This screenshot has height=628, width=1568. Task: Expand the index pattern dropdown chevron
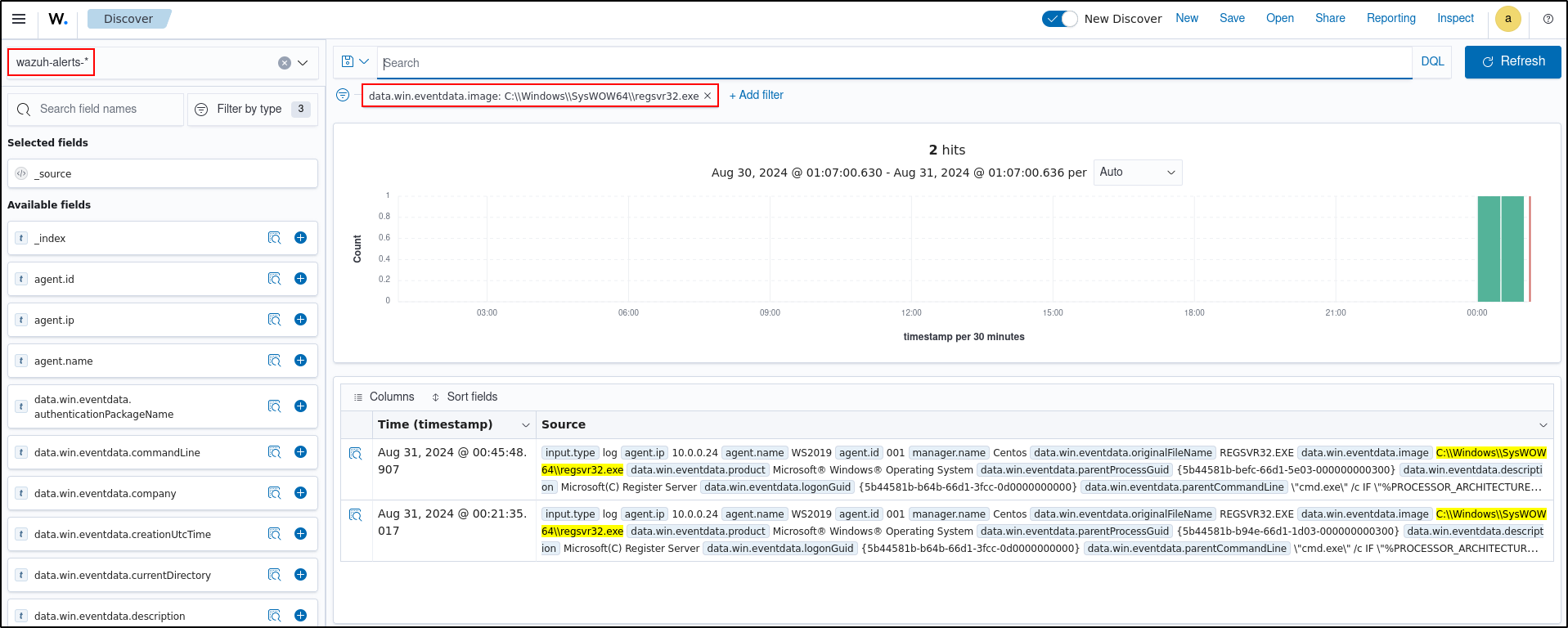(x=303, y=63)
